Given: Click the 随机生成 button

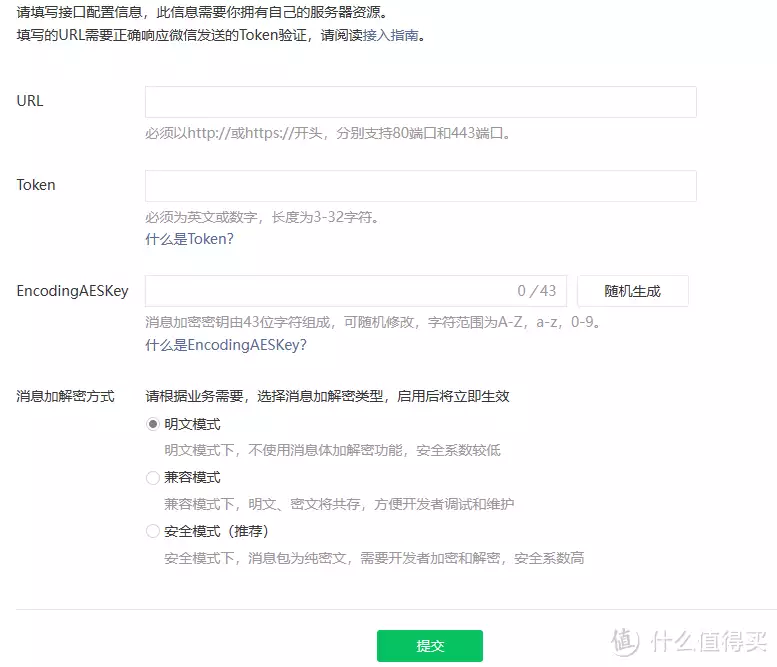Looking at the screenshot, I should [633, 291].
